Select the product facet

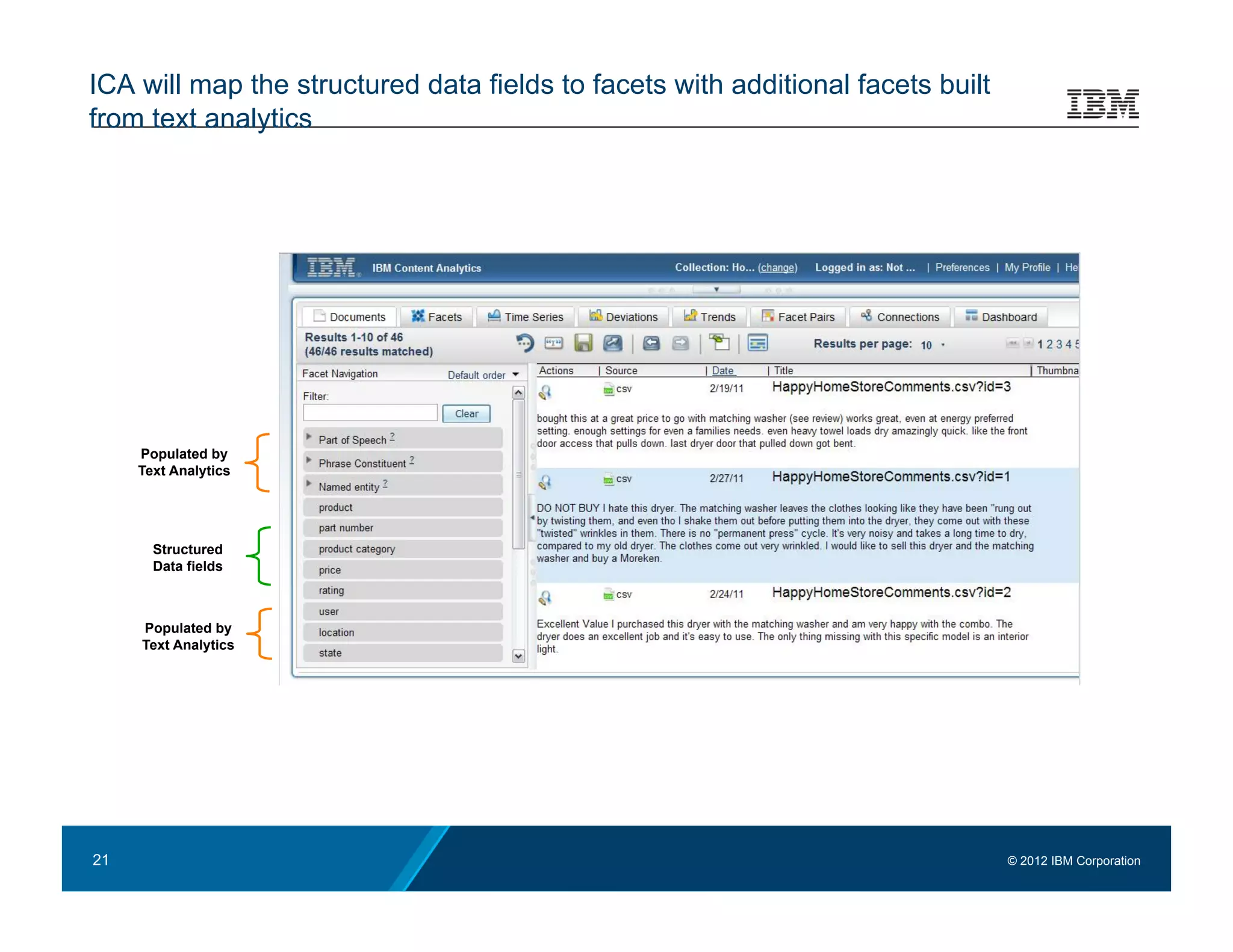[x=403, y=507]
